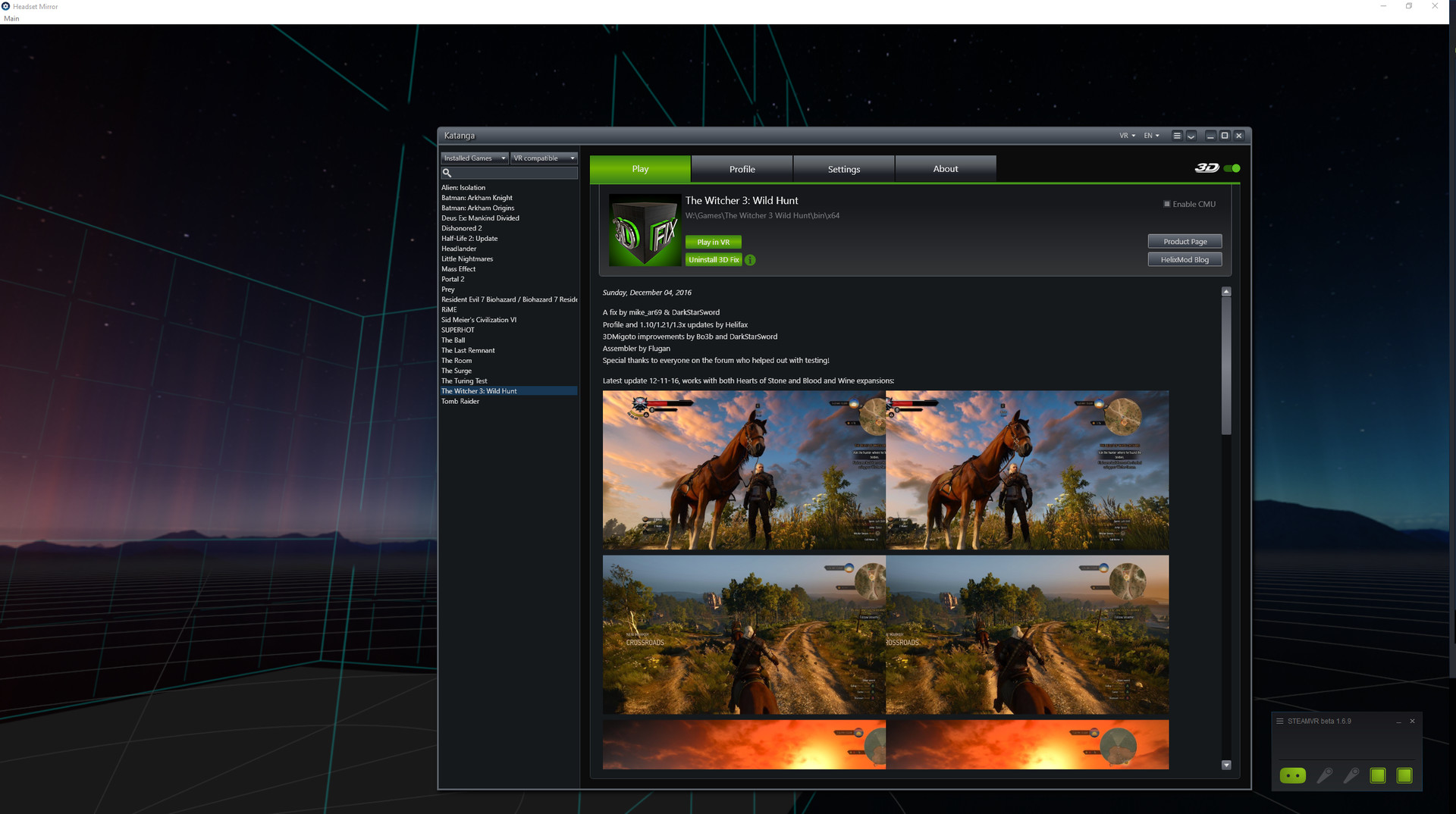Click the collapse chevron in Katanga title bar
Image resolution: width=1456 pixels, height=814 pixels.
[1191, 136]
